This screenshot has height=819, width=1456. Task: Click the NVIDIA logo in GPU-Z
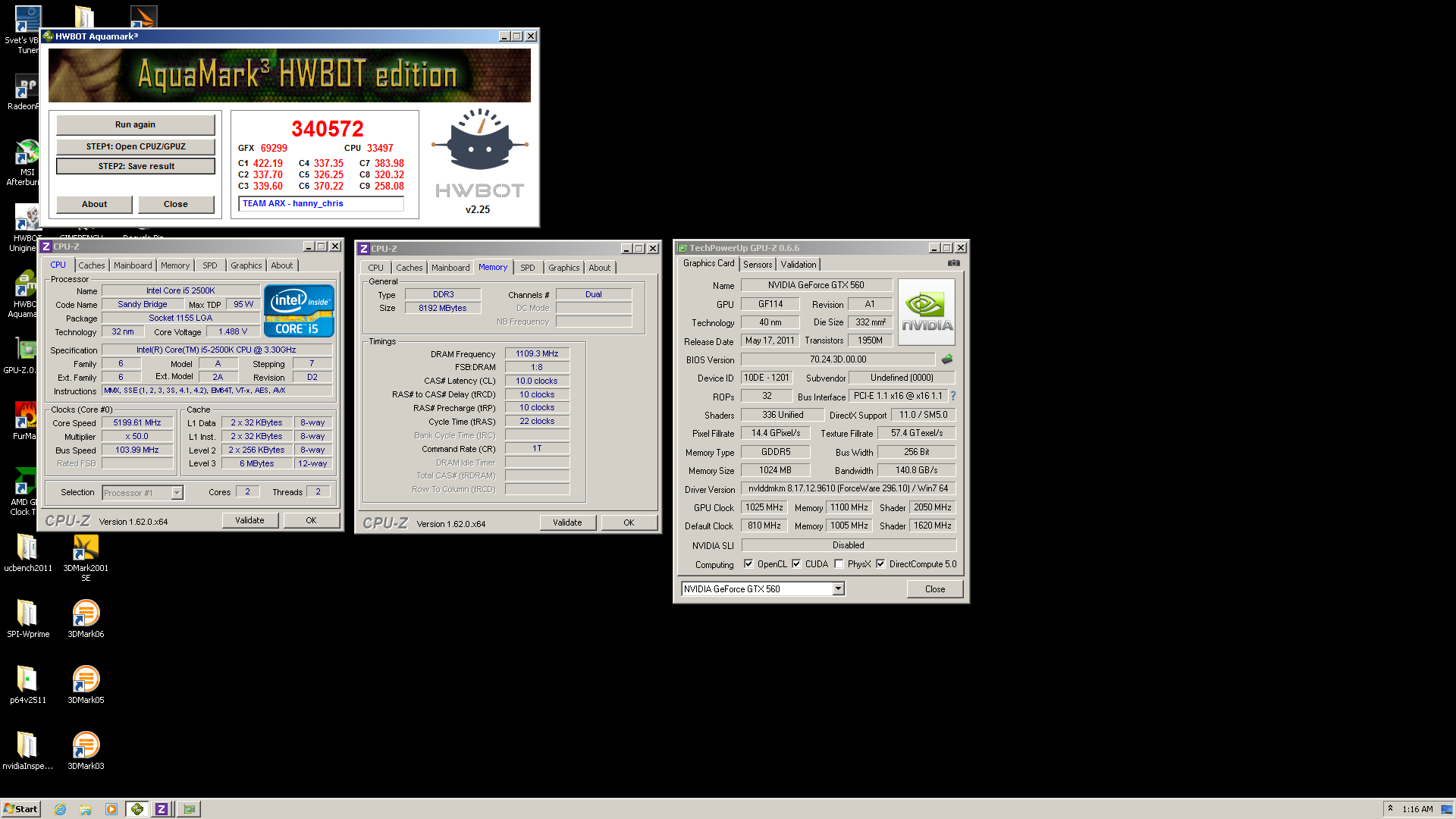click(x=926, y=312)
